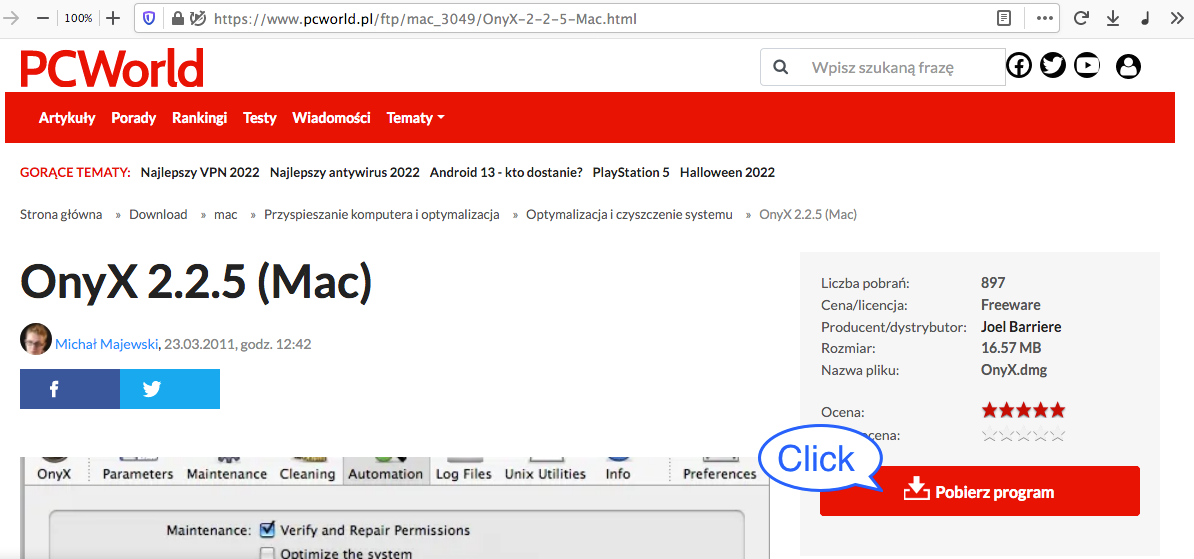
Task: Share the article on Facebook
Action: (x=70, y=389)
